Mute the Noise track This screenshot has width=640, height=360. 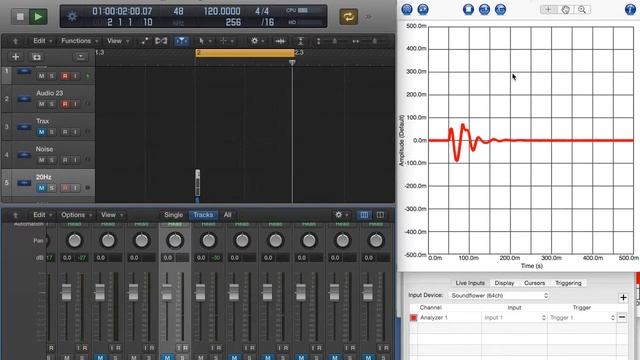pyautogui.click(x=41, y=160)
